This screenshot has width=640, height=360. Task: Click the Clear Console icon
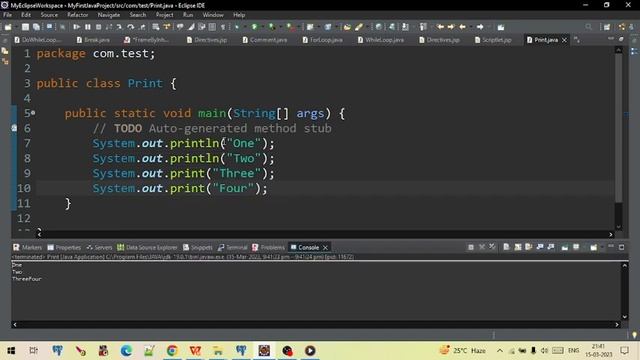[506, 247]
